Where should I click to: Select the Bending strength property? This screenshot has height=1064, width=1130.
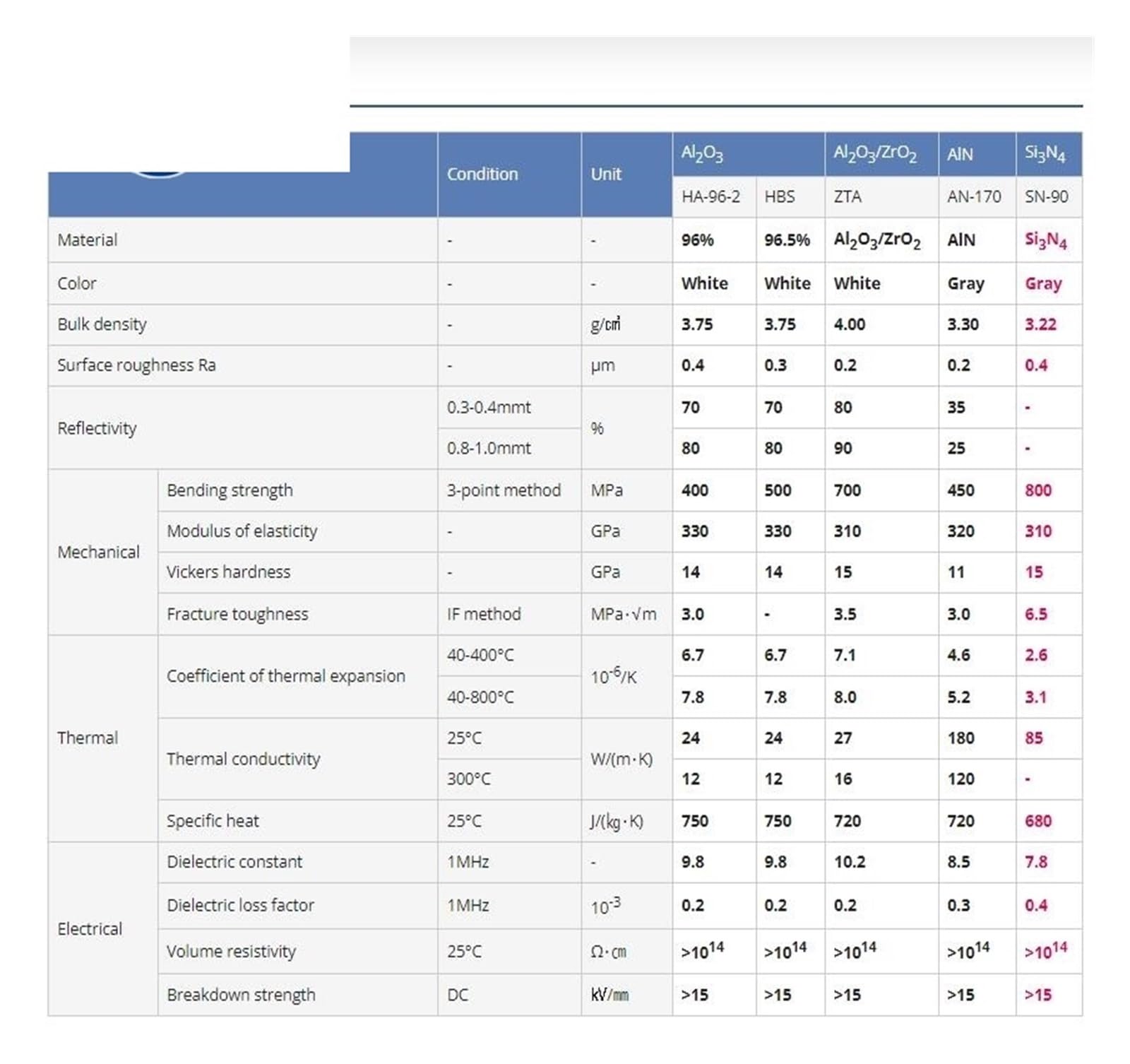230,491
